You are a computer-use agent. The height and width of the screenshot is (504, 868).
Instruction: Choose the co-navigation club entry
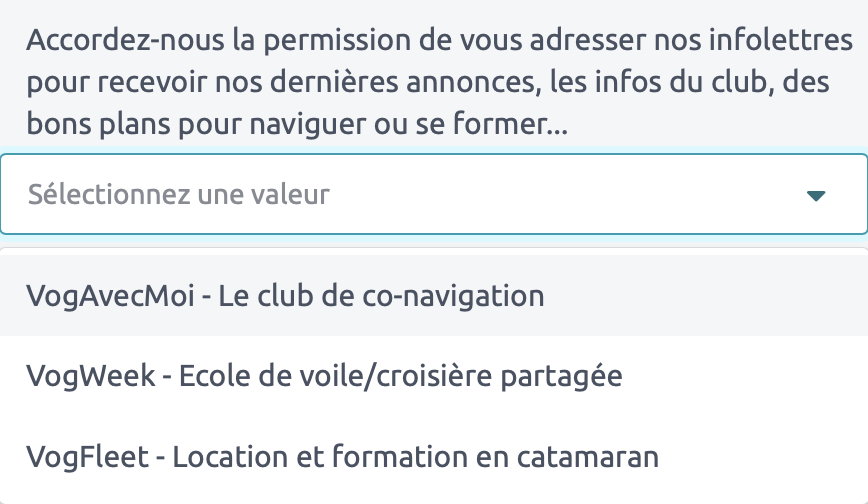pyautogui.click(x=286, y=296)
